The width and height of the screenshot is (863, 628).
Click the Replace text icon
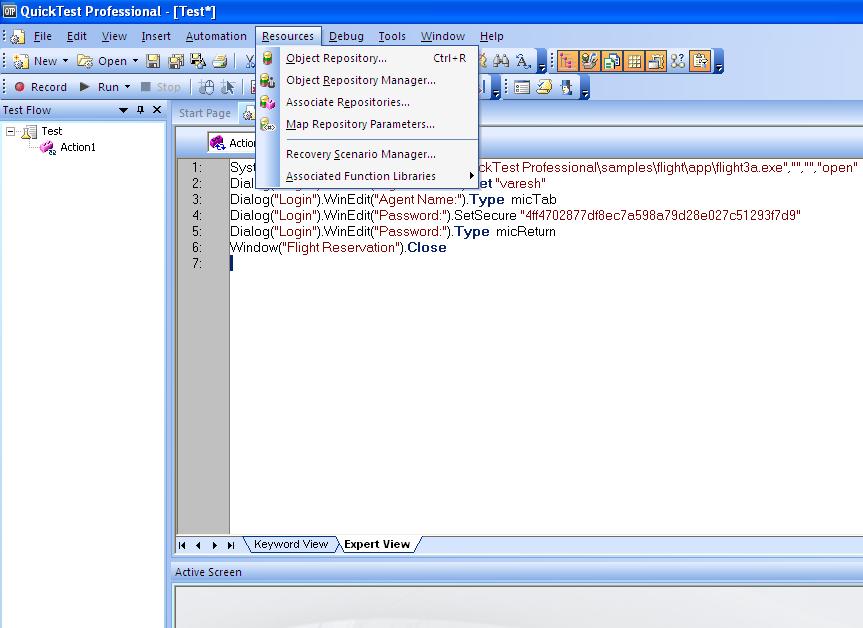(523, 61)
